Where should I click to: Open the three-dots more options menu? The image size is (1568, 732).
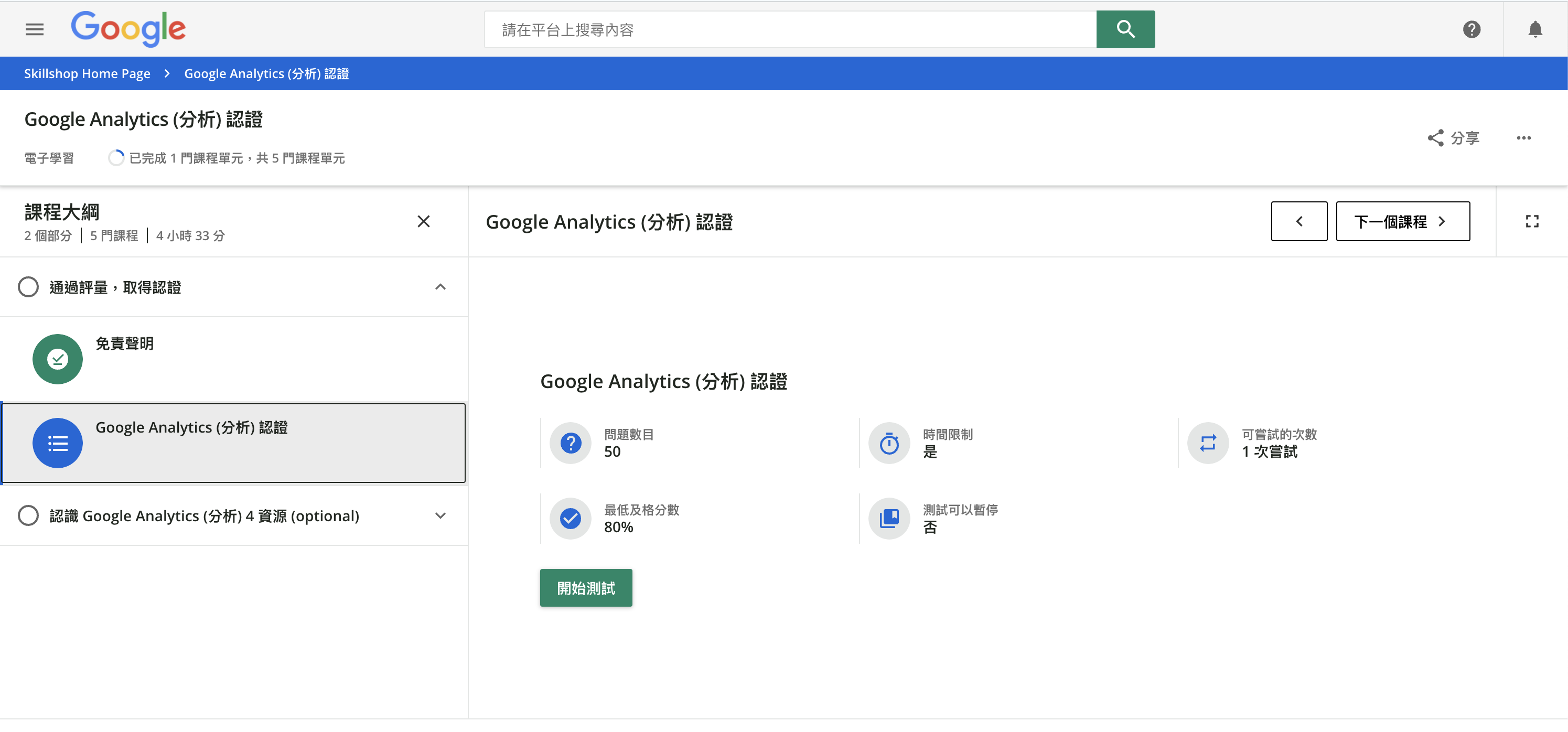(x=1523, y=138)
